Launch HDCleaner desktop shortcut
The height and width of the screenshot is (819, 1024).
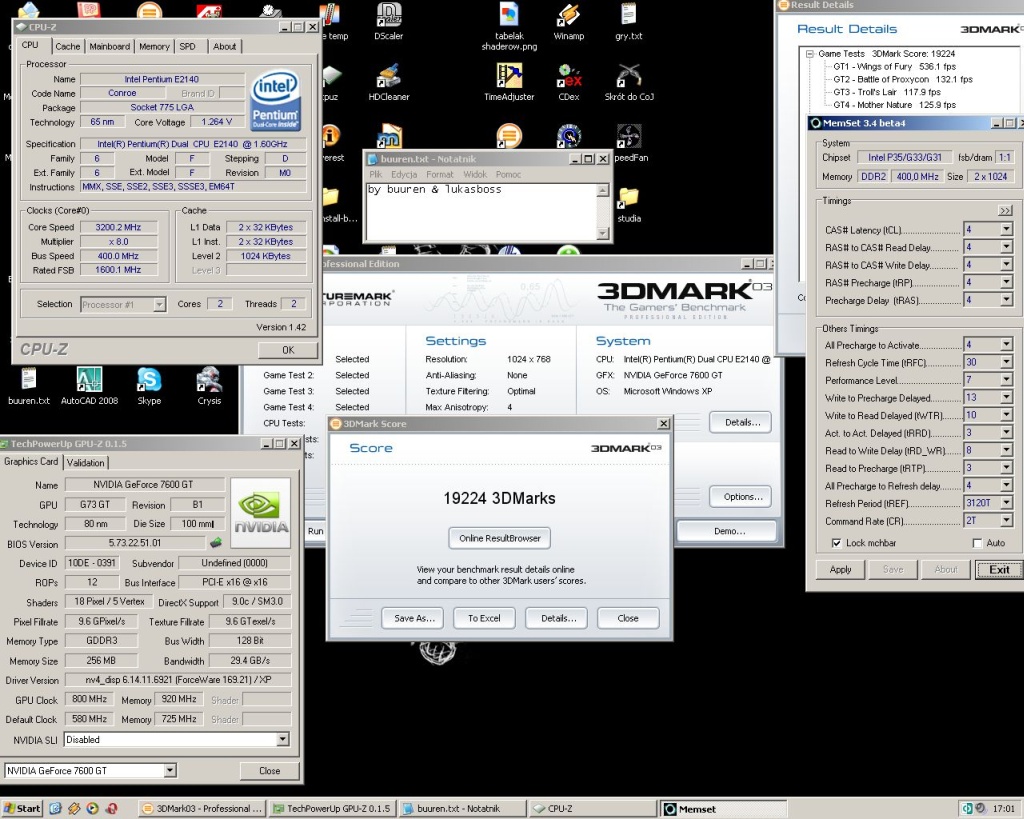[389, 82]
